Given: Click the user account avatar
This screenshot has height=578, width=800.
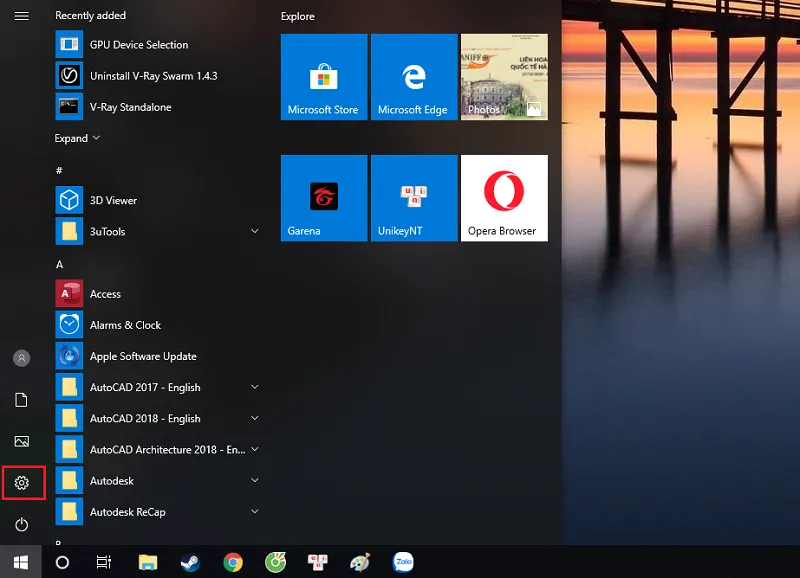Looking at the screenshot, I should [22, 358].
